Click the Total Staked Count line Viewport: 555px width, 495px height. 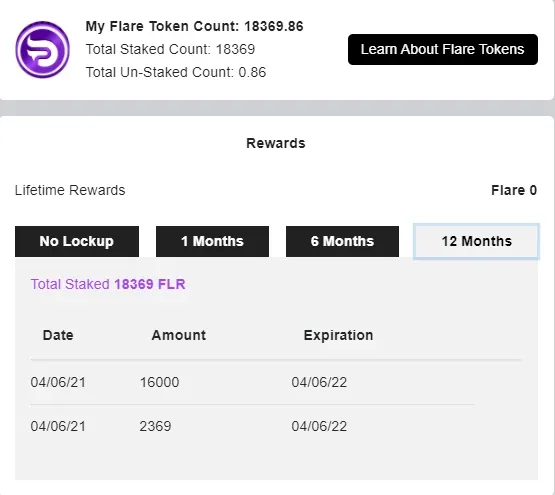coord(170,50)
